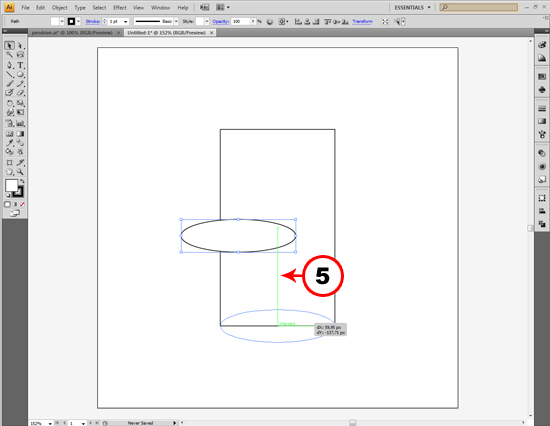The width and height of the screenshot is (550, 426).
Task: Click the Fill color swatch
Action: [x=11, y=186]
